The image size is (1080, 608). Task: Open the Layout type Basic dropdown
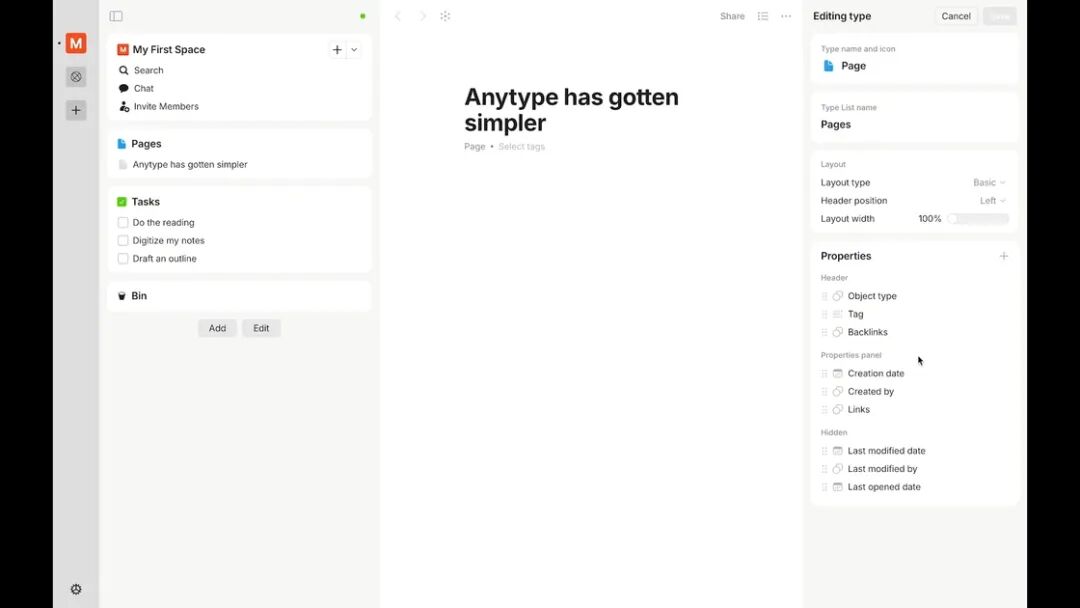[x=989, y=182]
